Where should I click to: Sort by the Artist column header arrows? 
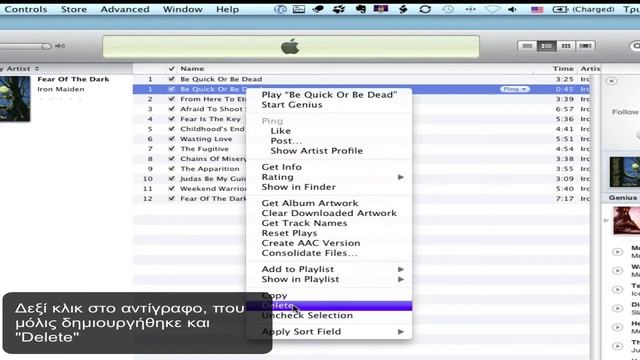37,69
